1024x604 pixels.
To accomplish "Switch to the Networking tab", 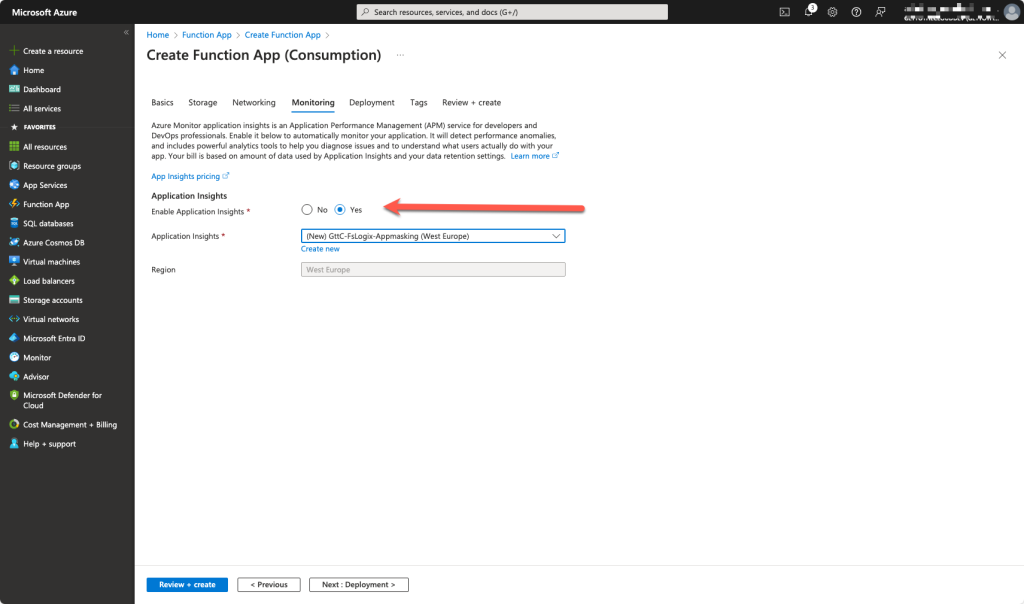I will (x=253, y=103).
